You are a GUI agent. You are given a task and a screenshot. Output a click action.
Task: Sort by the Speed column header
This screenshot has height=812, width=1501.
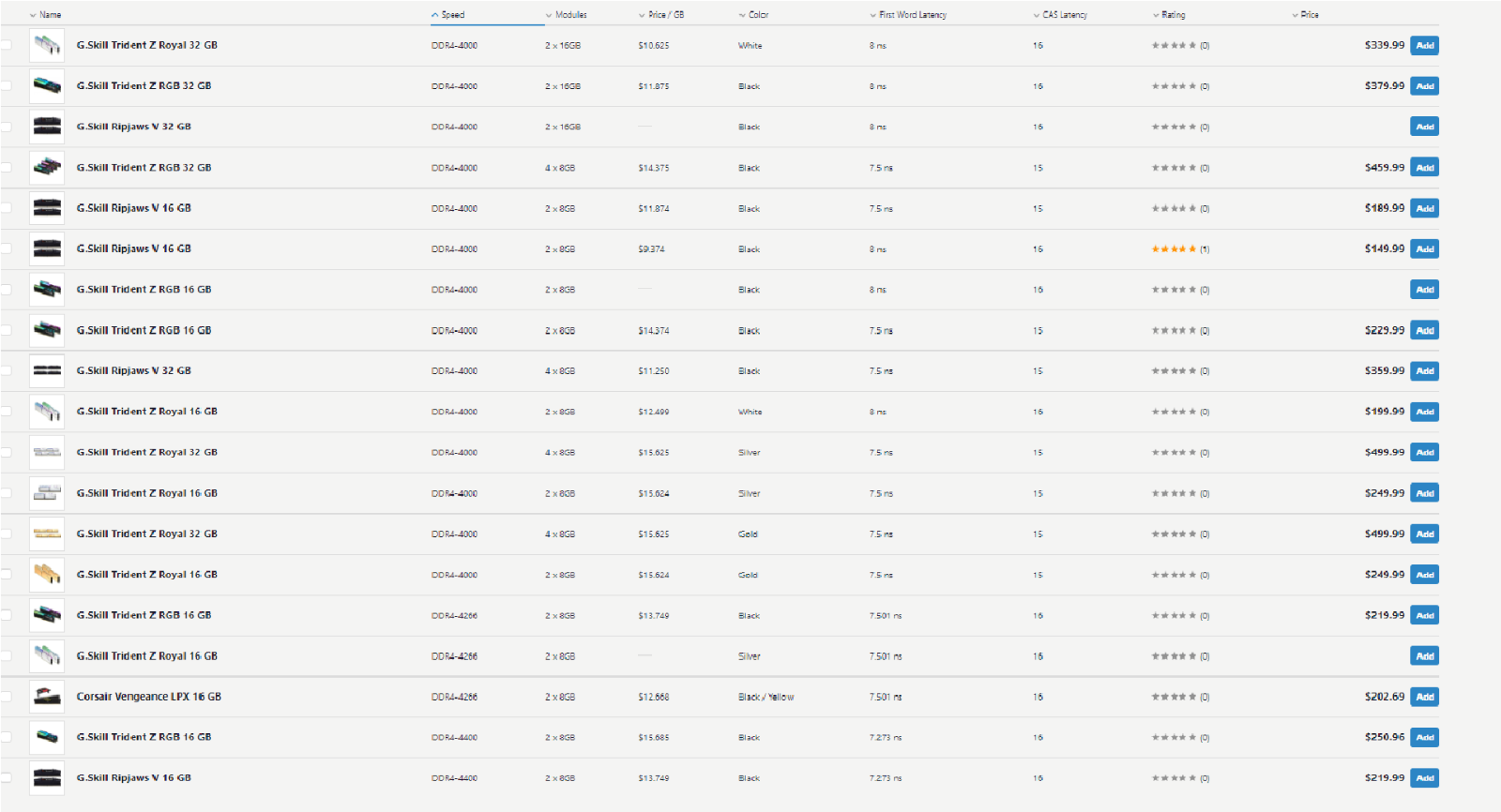pyautogui.click(x=453, y=15)
